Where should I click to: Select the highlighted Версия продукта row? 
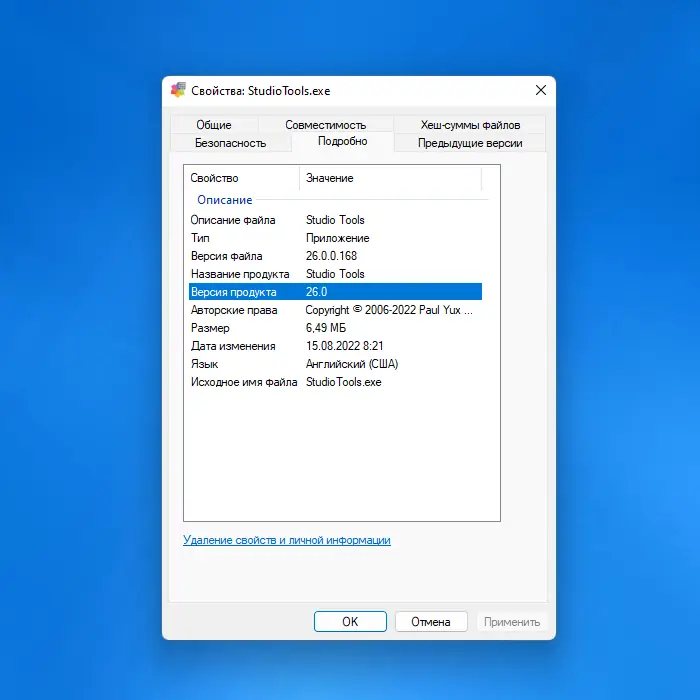335,292
